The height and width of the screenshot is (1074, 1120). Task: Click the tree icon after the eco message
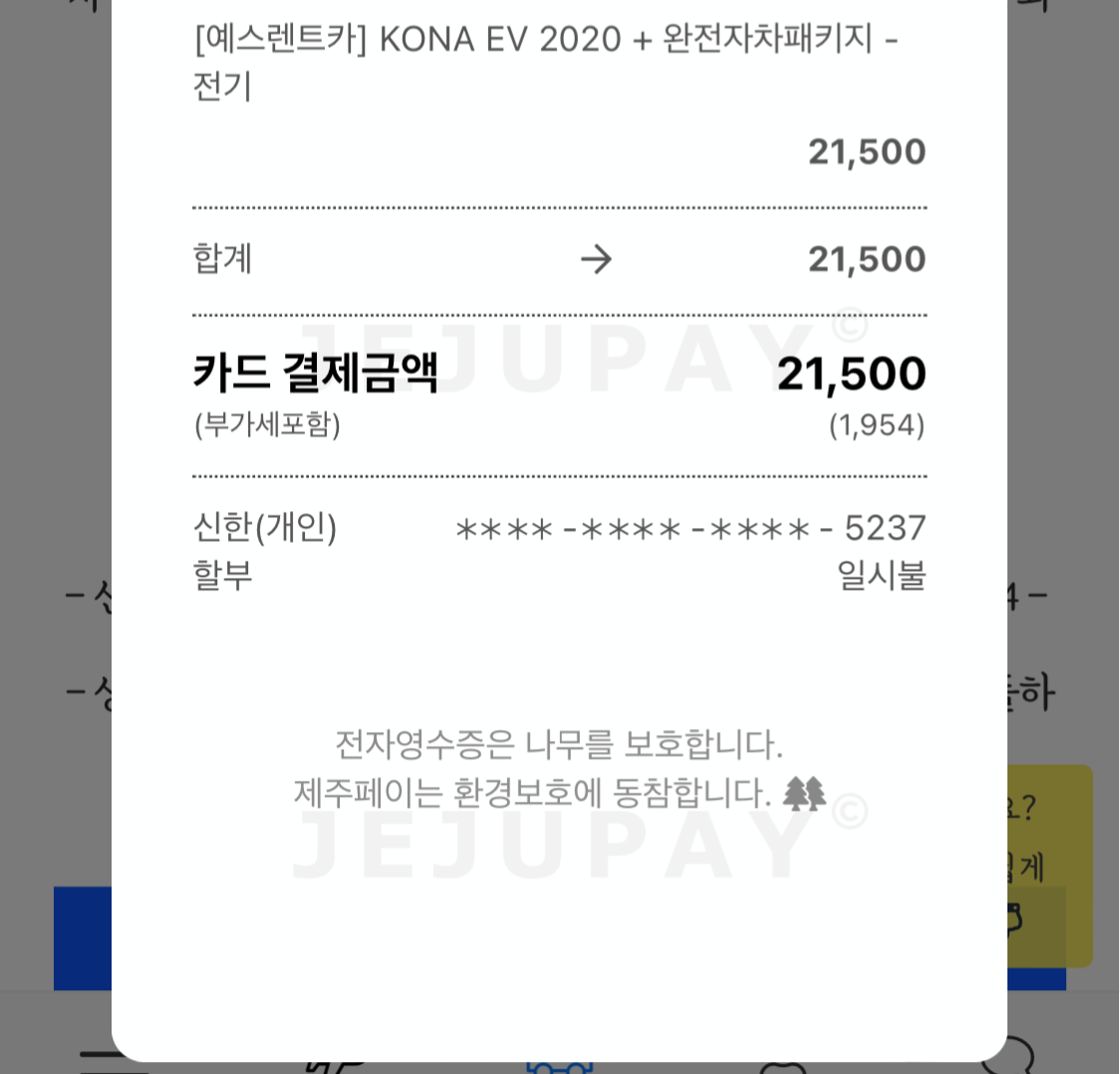pyautogui.click(x=804, y=794)
